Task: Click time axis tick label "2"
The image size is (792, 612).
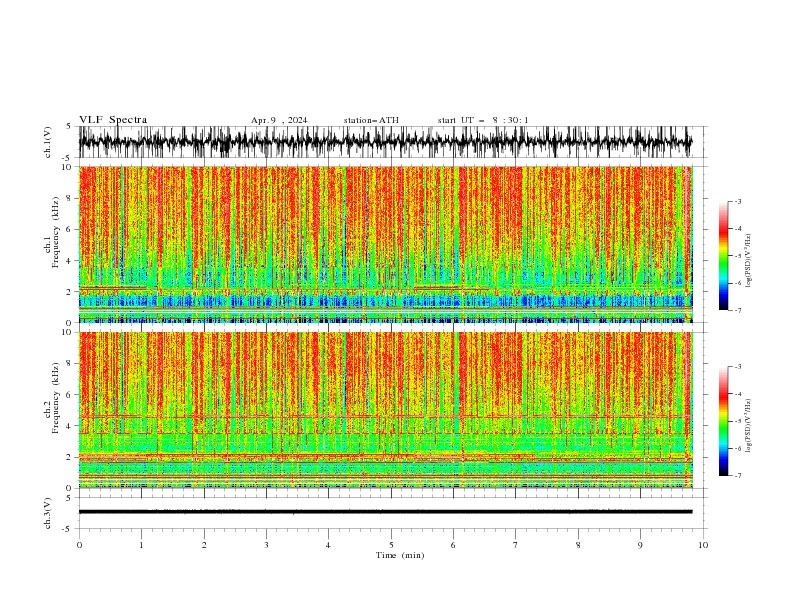Action: [x=204, y=545]
